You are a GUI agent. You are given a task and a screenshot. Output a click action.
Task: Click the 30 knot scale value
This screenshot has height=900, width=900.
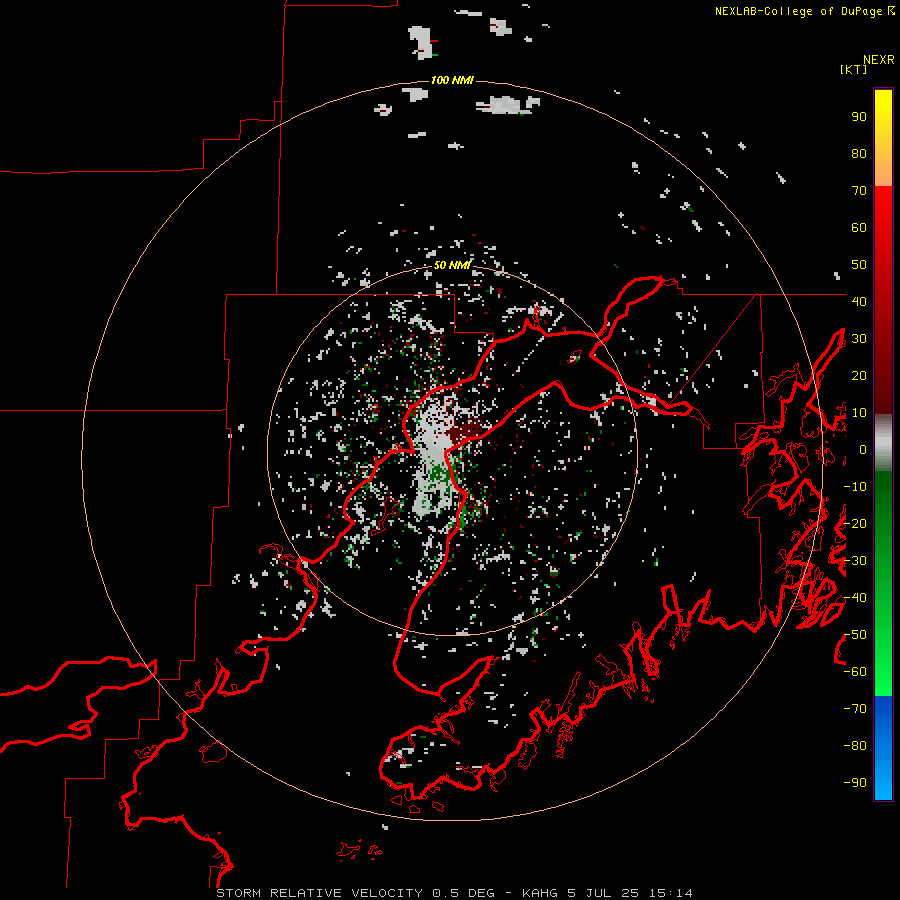(859, 339)
